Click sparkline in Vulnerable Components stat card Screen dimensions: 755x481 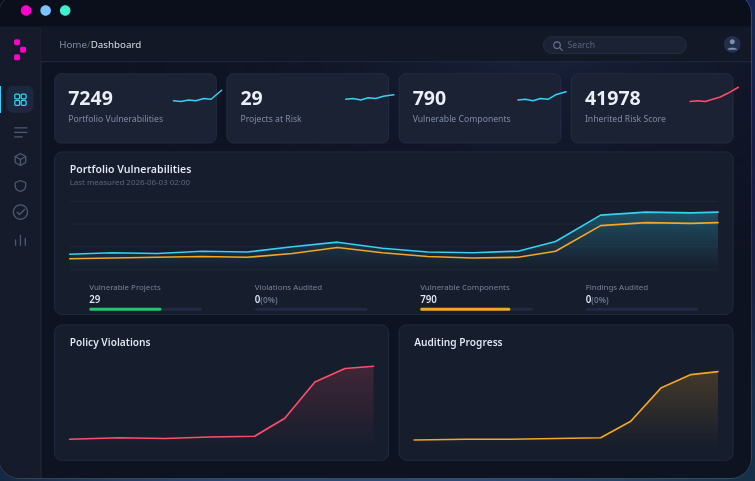click(x=542, y=96)
